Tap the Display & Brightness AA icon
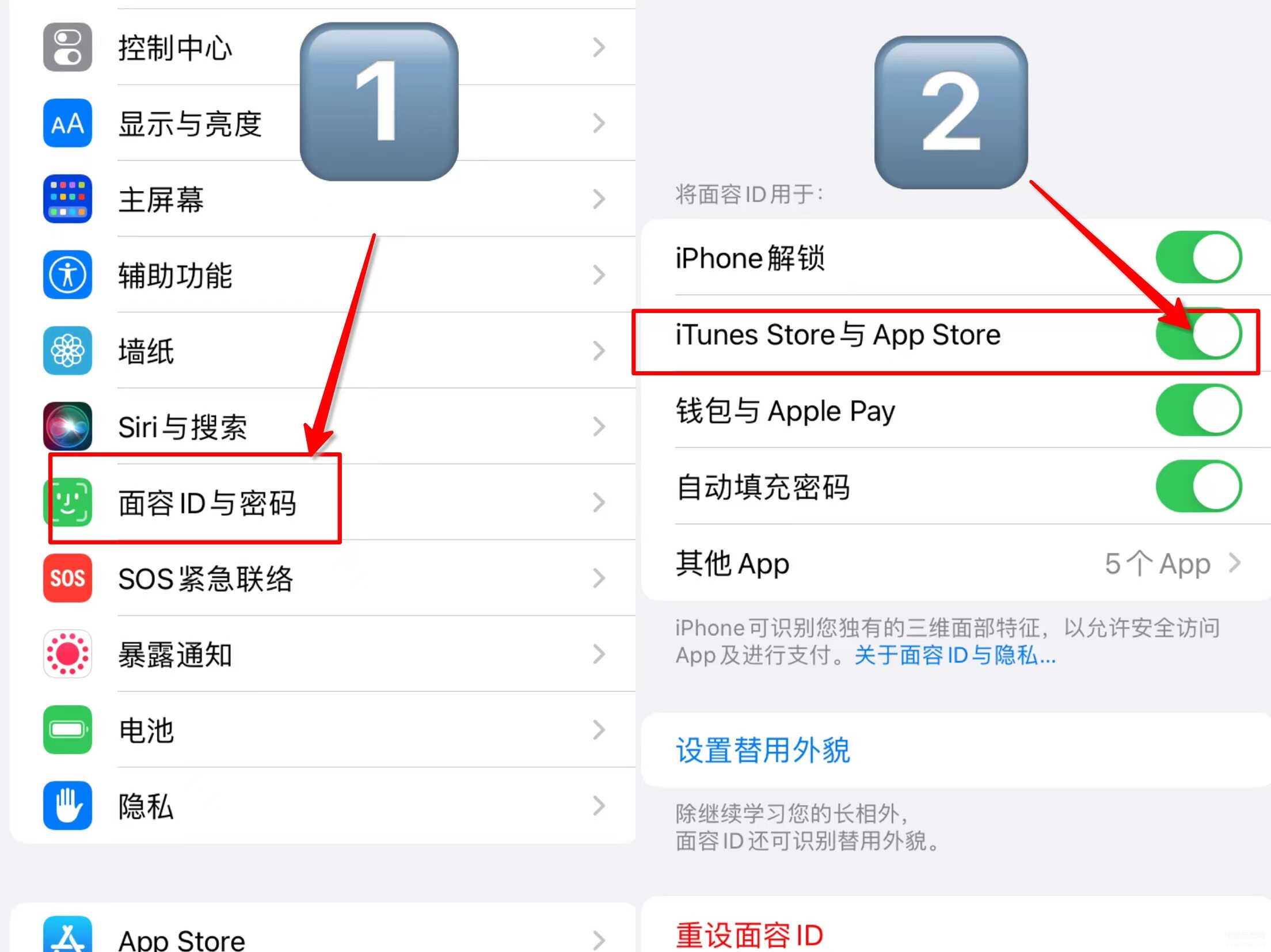The image size is (1271, 952). pos(67,123)
